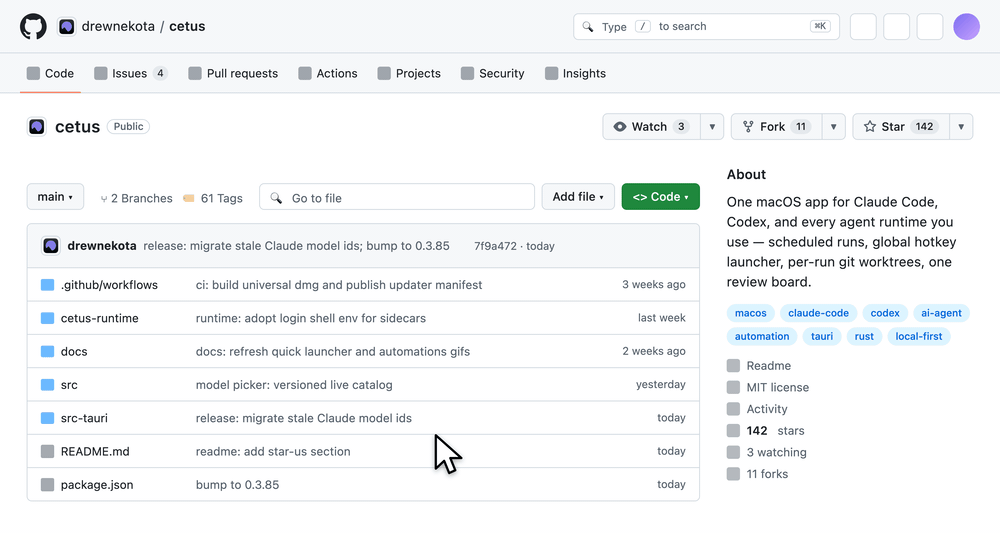Open the Projects tab

click(x=409, y=73)
